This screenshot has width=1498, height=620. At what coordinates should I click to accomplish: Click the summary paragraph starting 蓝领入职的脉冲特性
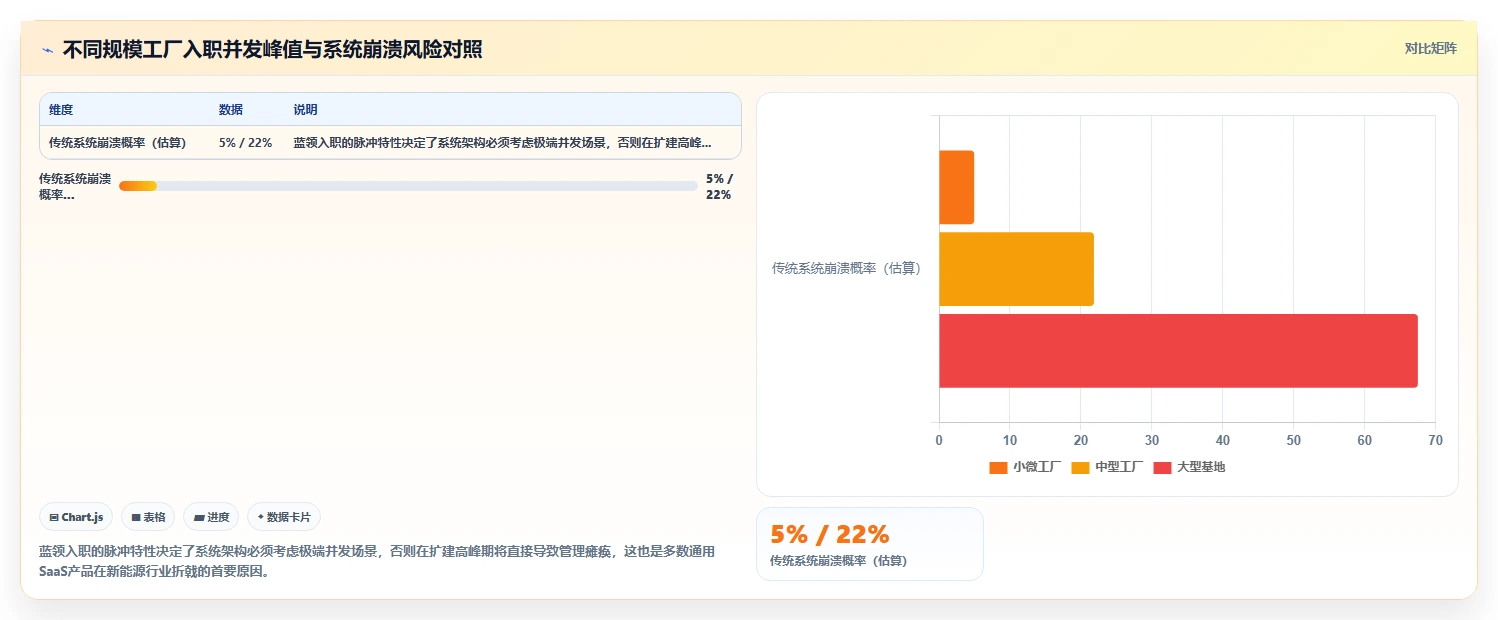[377, 562]
